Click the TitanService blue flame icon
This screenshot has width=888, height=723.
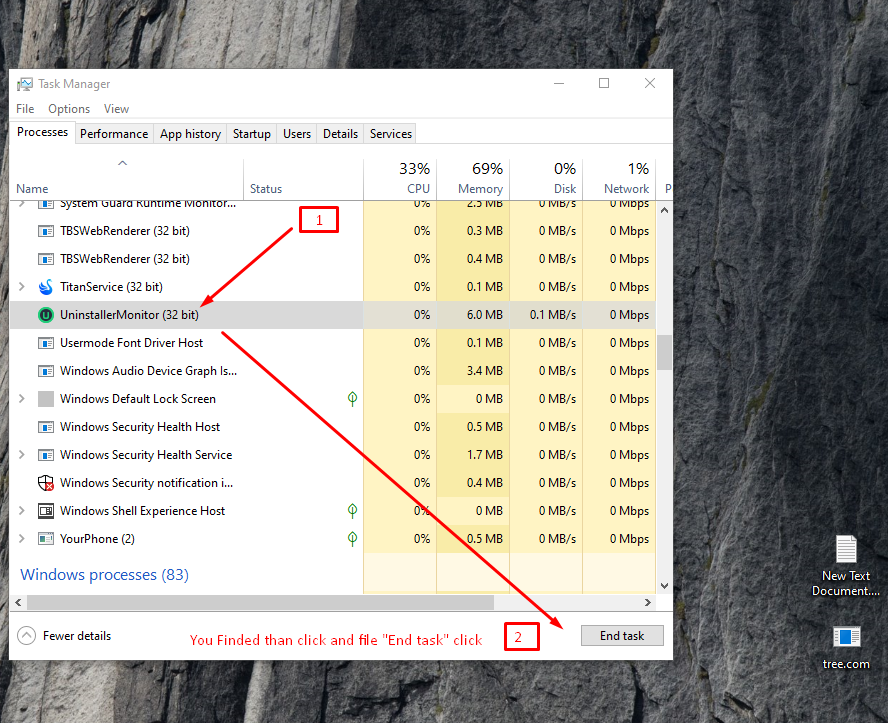(x=46, y=287)
